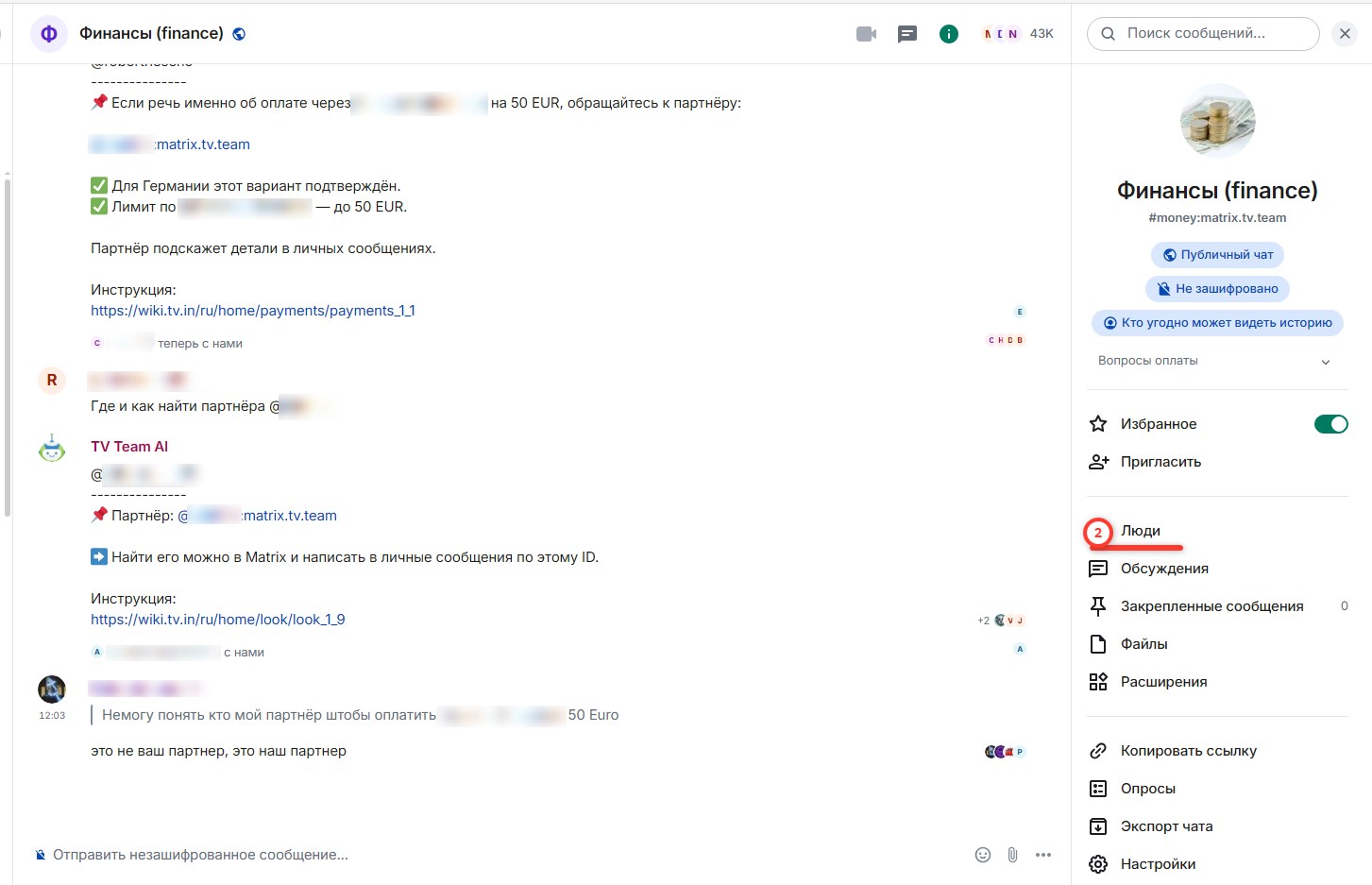Select Экспорт чата
1372x885 pixels.
click(1218, 826)
